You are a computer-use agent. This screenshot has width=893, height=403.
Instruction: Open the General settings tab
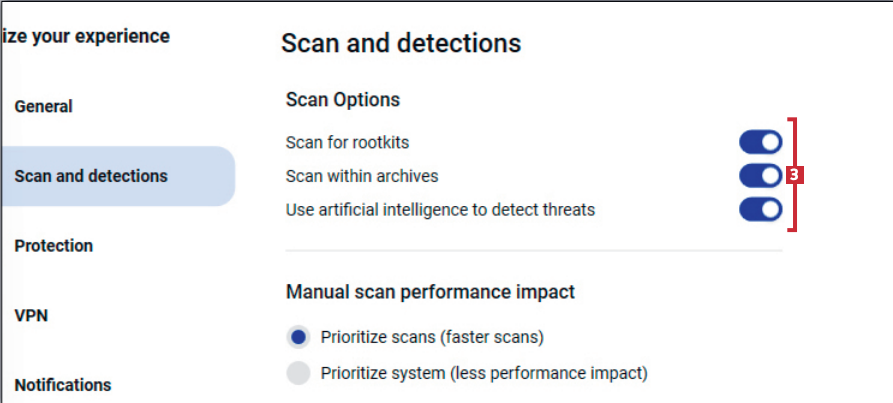pos(44,106)
